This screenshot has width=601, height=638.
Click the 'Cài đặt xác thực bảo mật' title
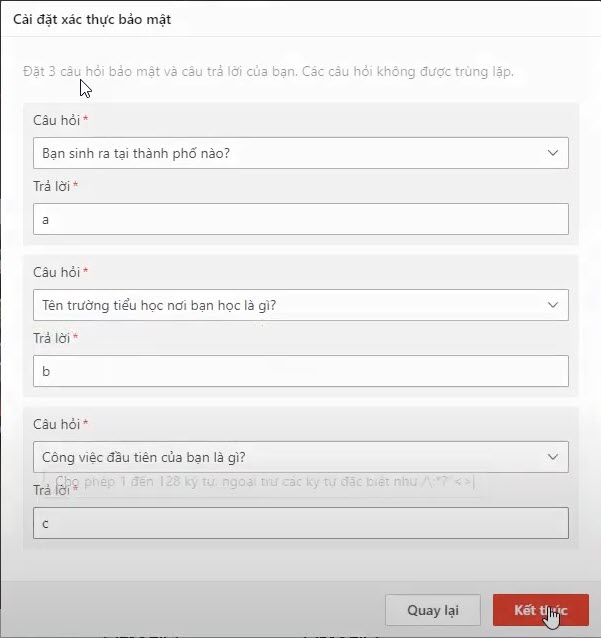coord(98,19)
